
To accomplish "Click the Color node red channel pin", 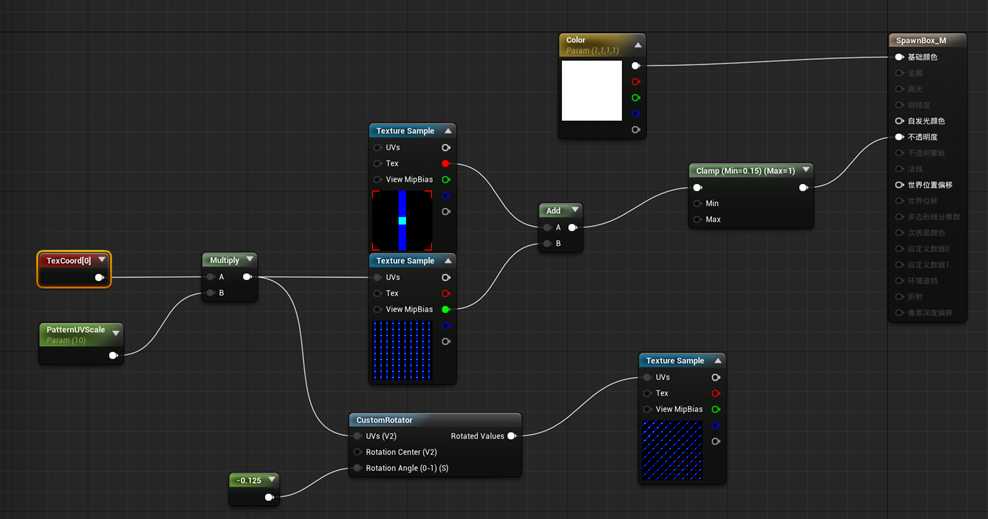I will tap(636, 82).
